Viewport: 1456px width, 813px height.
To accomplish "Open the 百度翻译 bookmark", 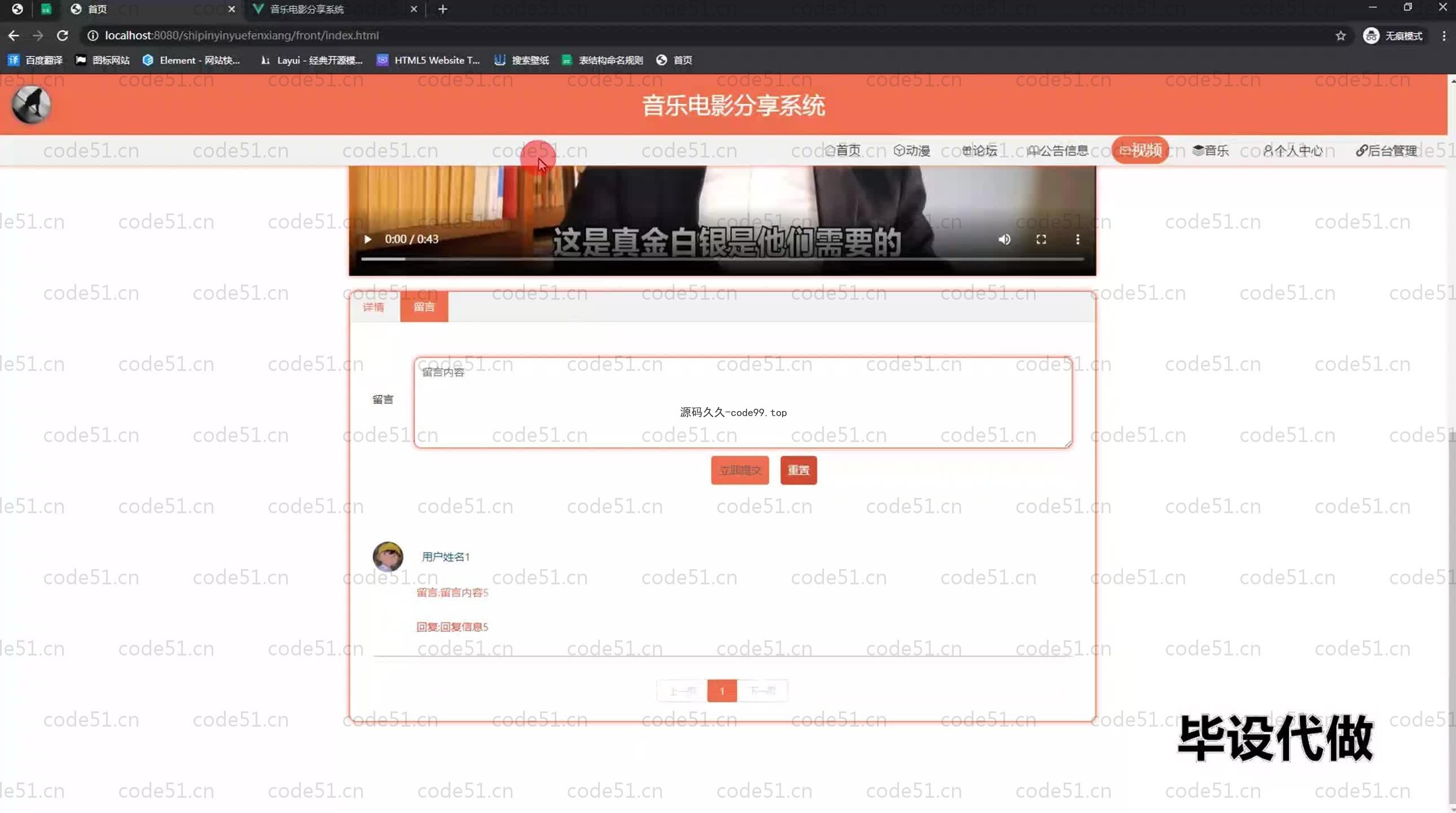I will [x=35, y=60].
